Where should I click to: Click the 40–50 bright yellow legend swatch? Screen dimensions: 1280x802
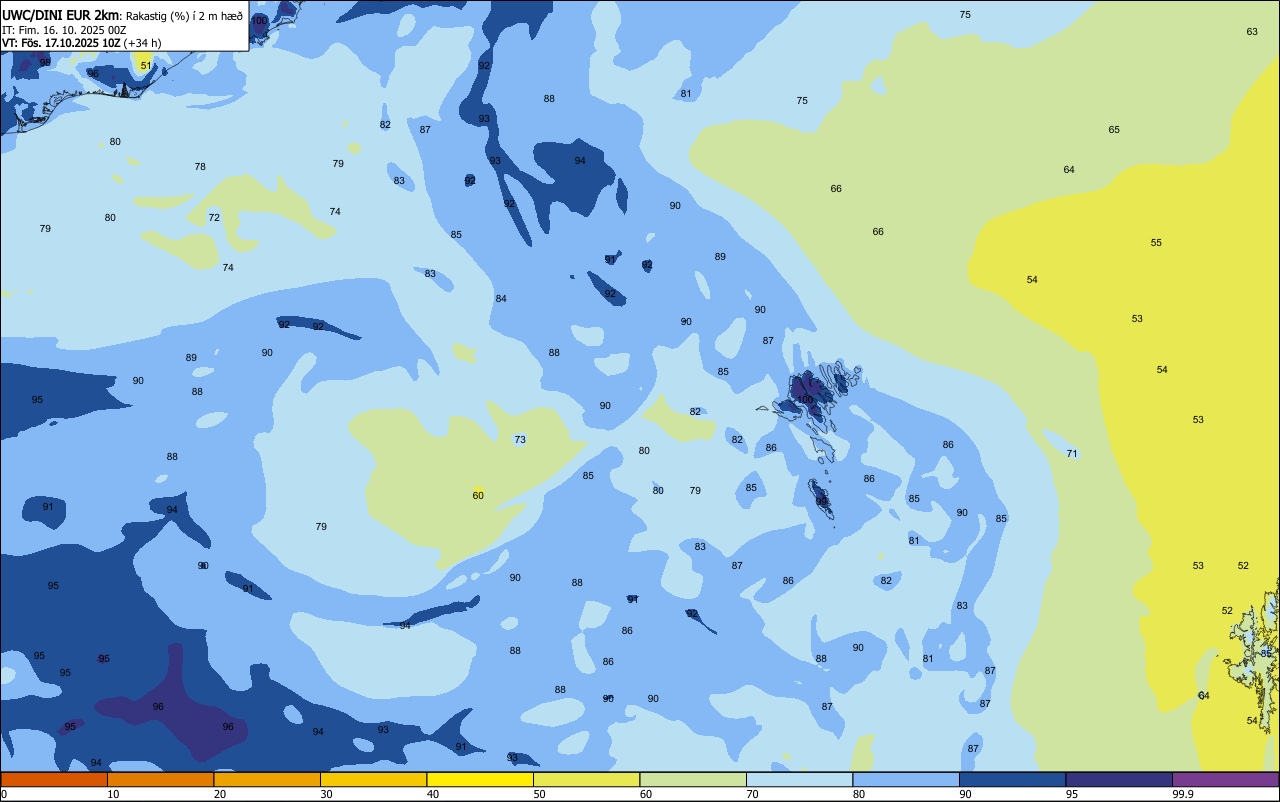(x=480, y=780)
